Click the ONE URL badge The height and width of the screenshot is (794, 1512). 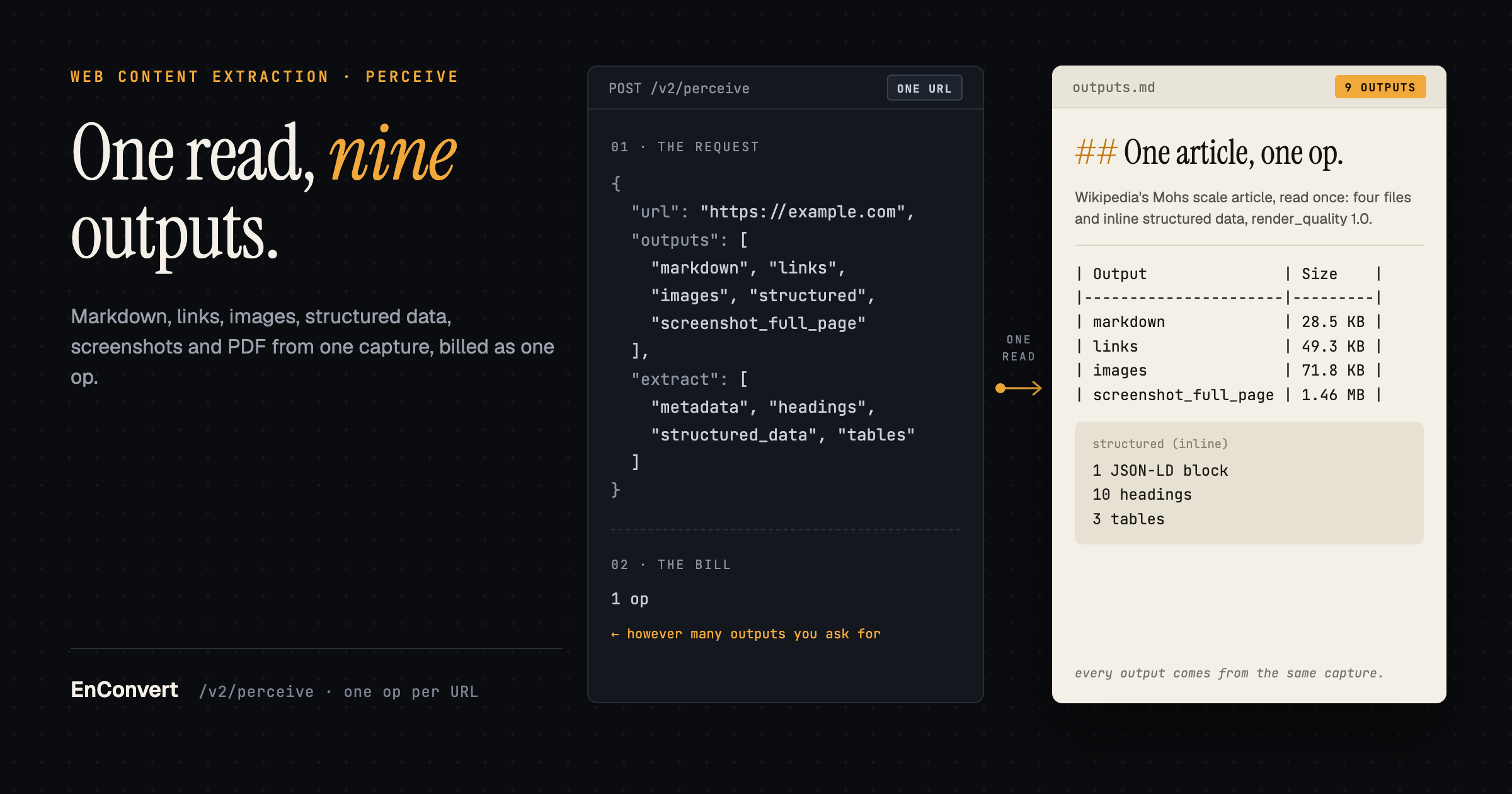coord(924,88)
